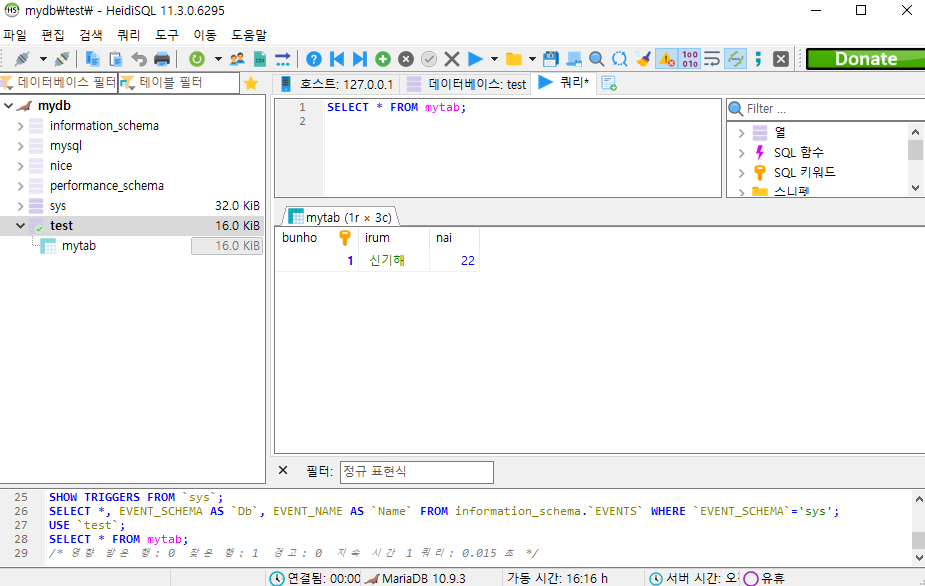The height and width of the screenshot is (586, 925).
Task: Toggle the green highlighted linked arrows icon
Action: pyautogui.click(x=735, y=59)
